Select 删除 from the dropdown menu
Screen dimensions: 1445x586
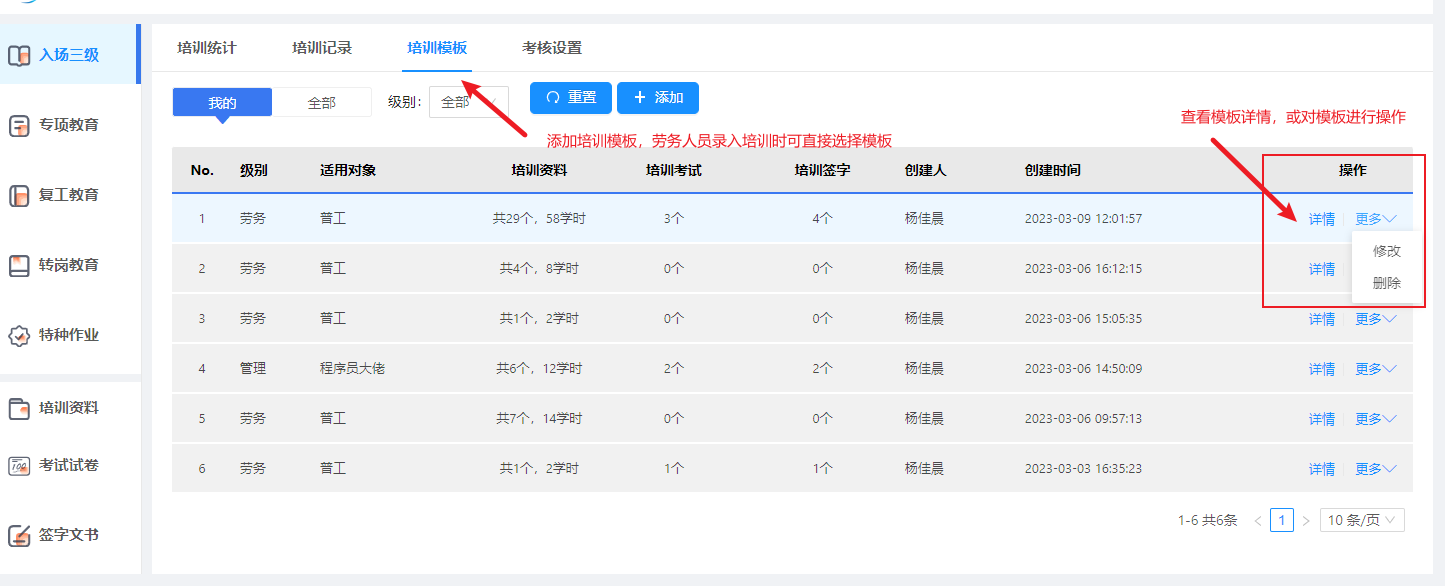[x=1386, y=283]
